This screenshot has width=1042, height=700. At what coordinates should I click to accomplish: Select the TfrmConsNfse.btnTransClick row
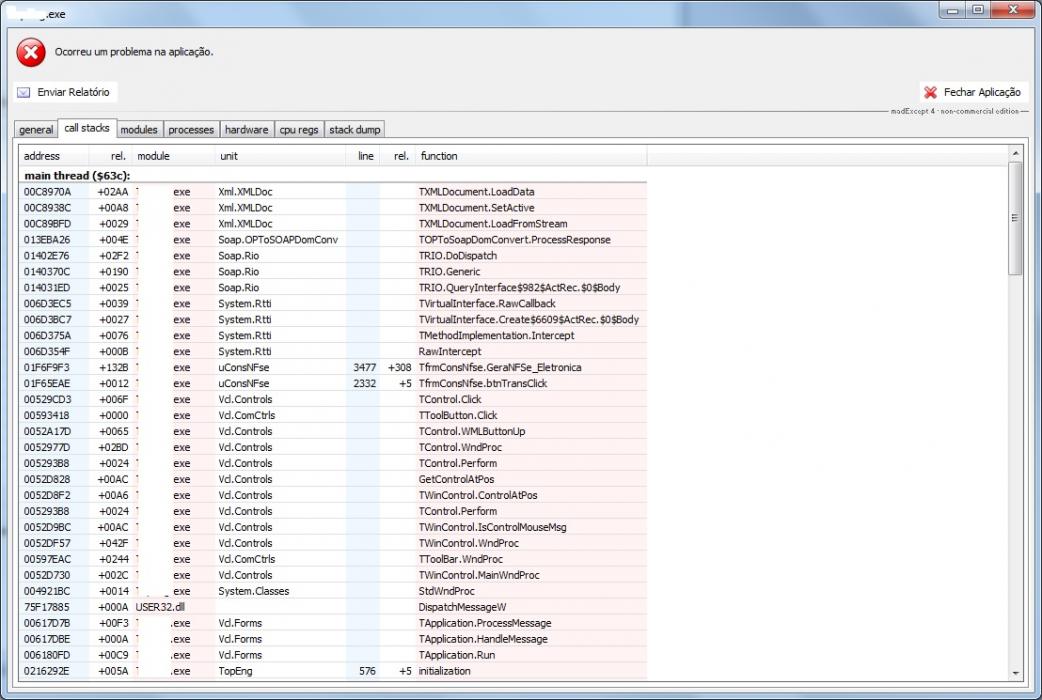coord(333,384)
